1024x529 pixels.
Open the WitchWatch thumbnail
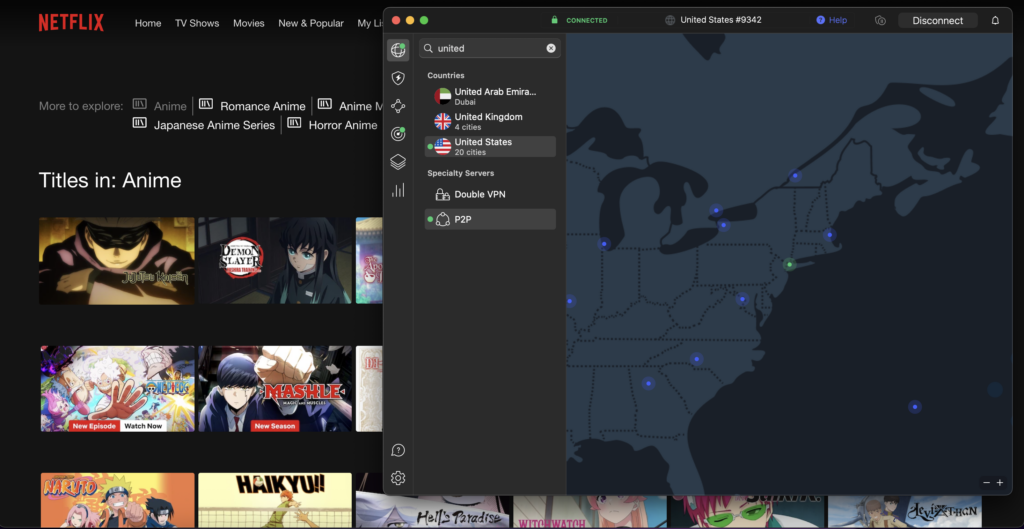coord(590,511)
